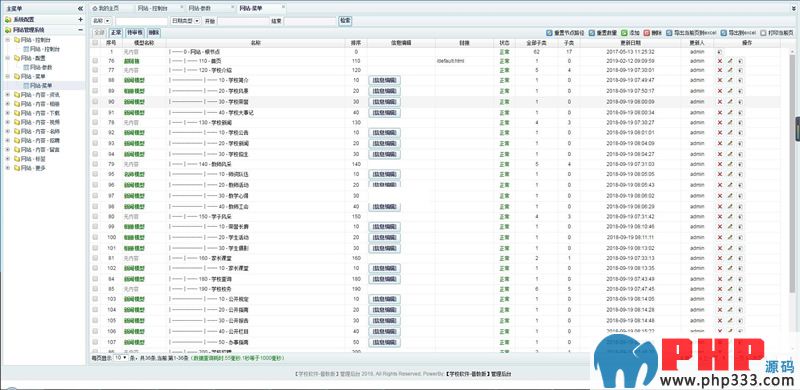Image resolution: width=800 pixels, height=390 pixels.
Task: Click red X icon in row 79
Action: [720, 164]
